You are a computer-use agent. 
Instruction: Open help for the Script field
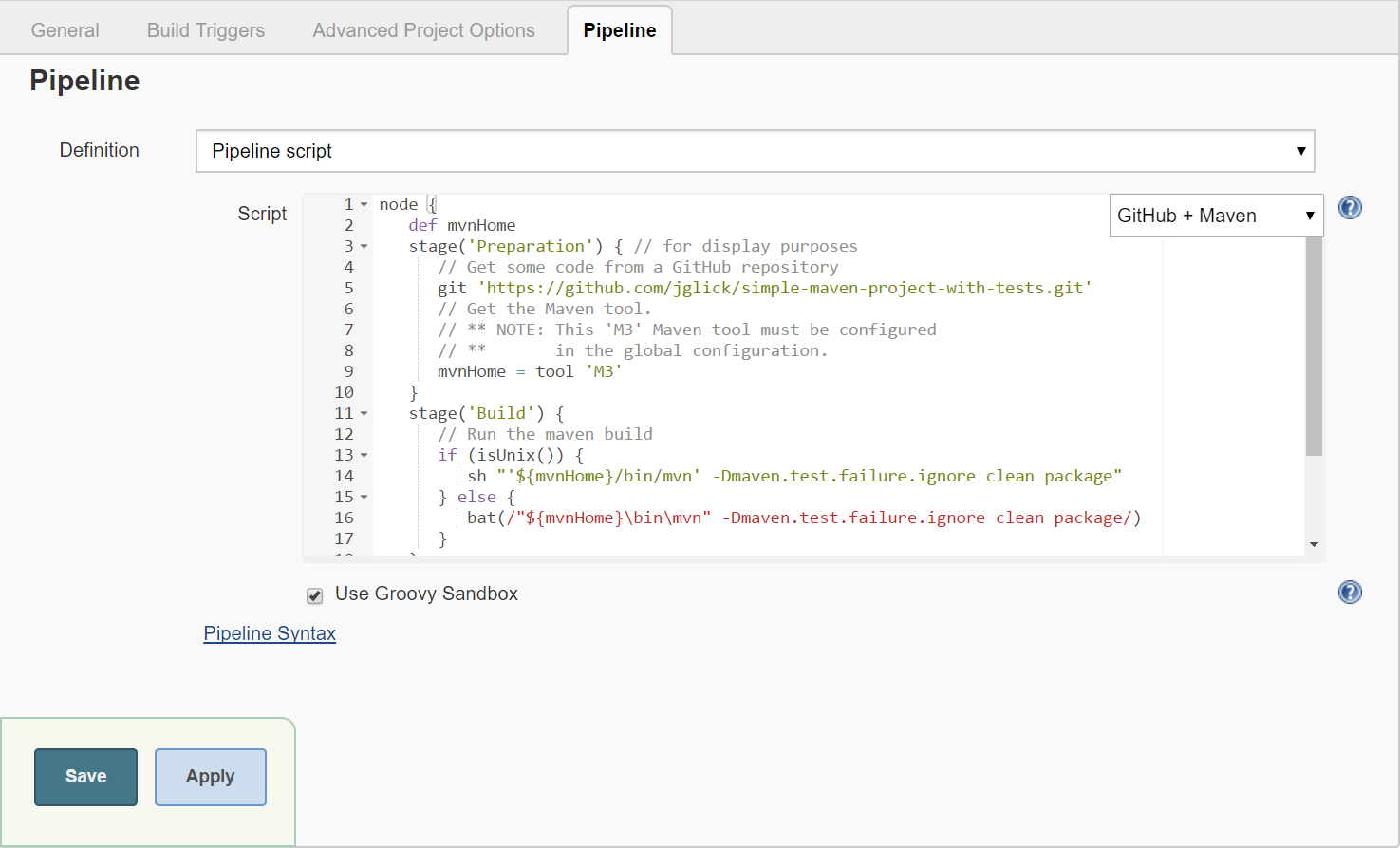tap(1350, 208)
